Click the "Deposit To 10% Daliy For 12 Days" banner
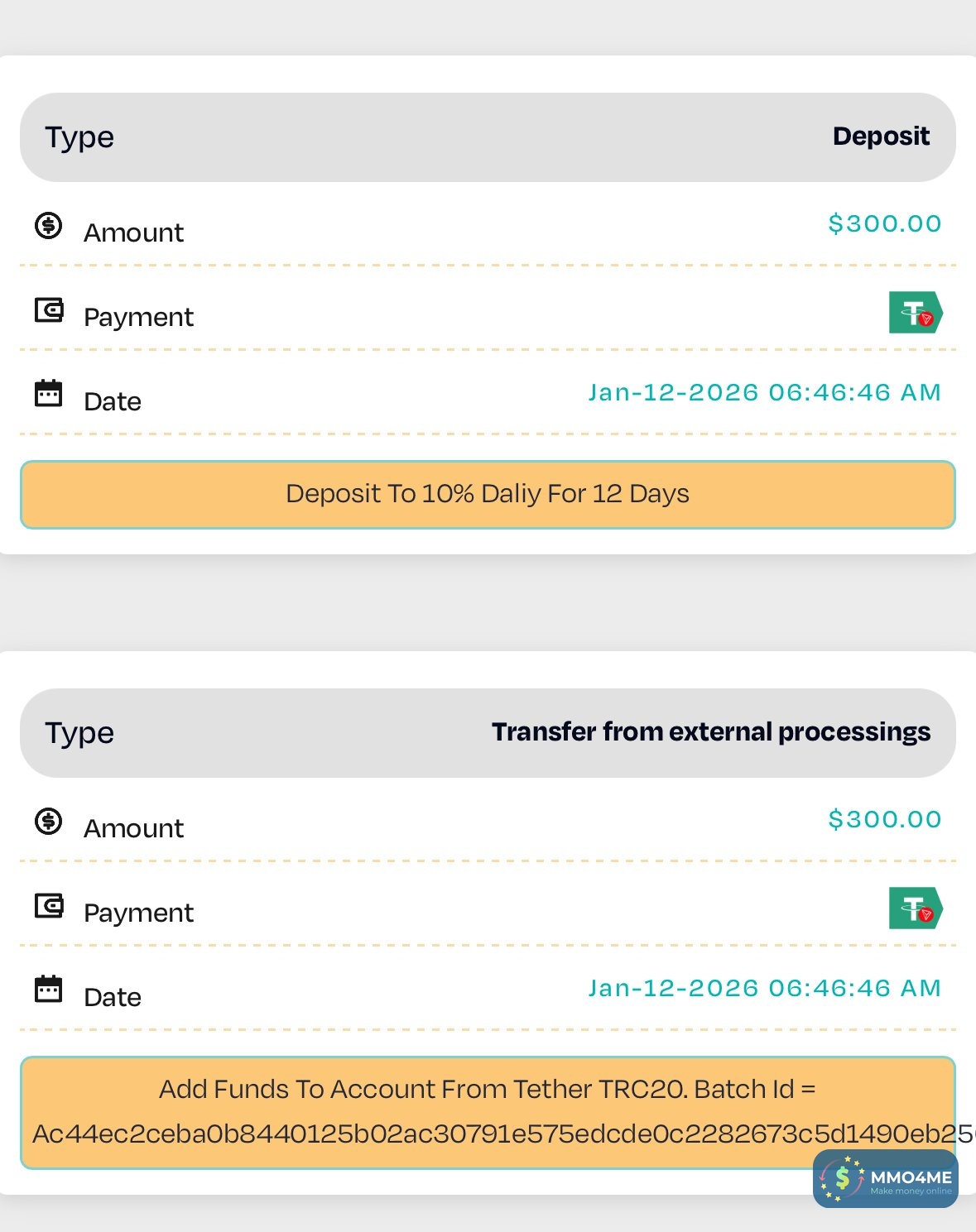 pyautogui.click(x=488, y=495)
